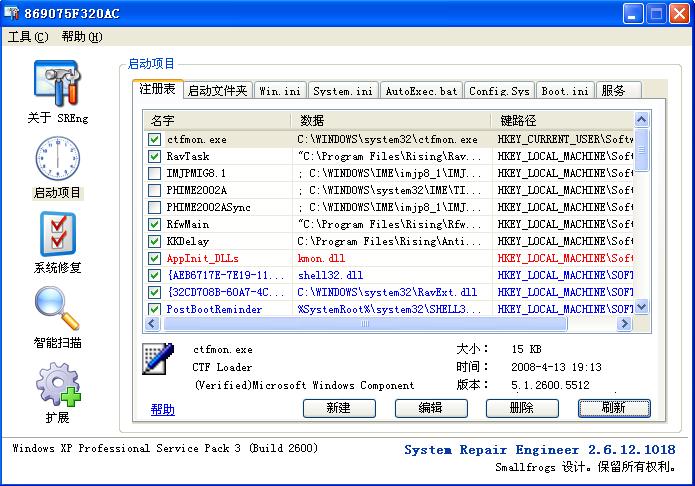Click the HKEY_CURRENT_USER key path cell
This screenshot has width=695, height=486.
click(565, 139)
